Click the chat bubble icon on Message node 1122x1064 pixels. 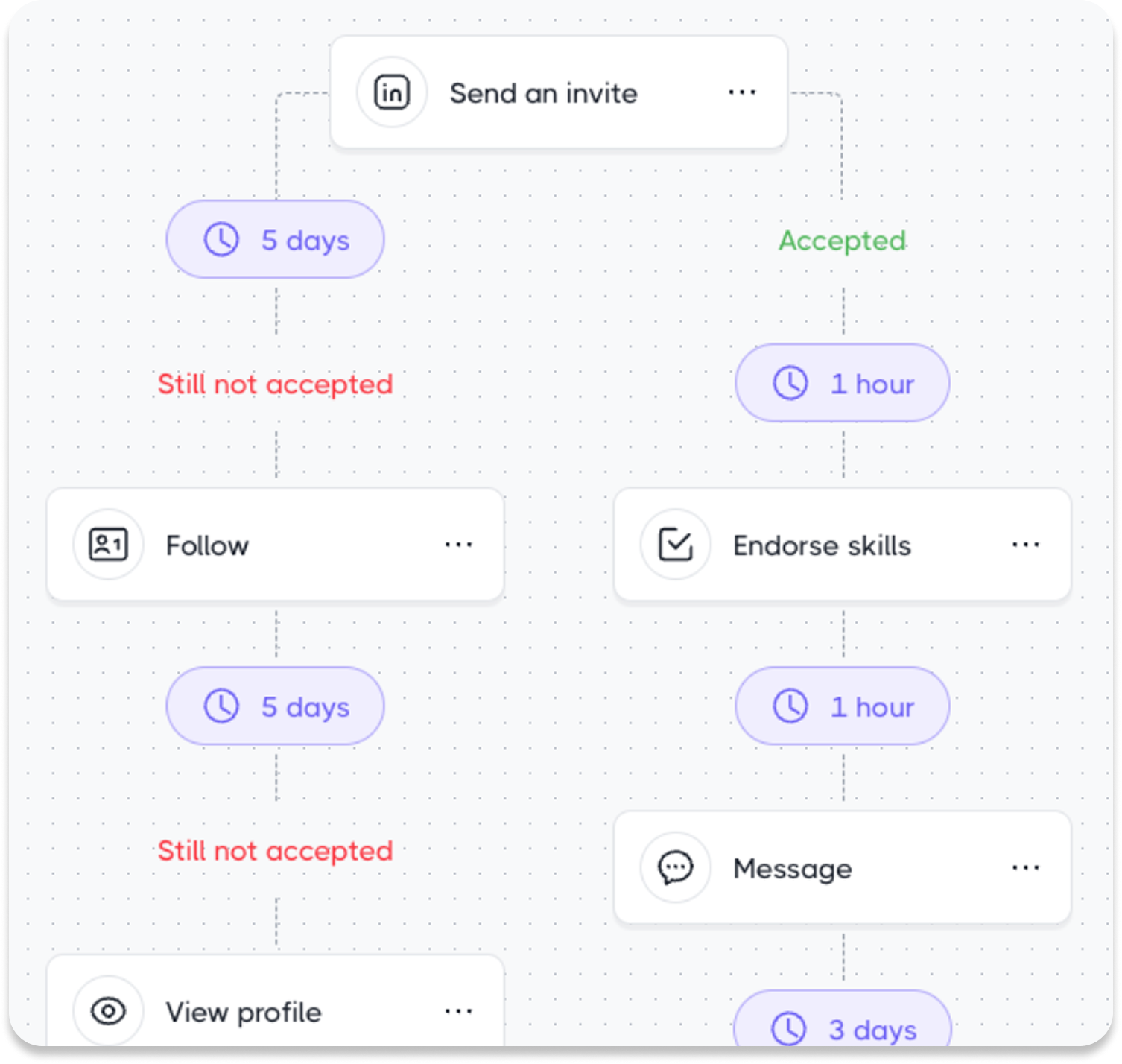[675, 868]
